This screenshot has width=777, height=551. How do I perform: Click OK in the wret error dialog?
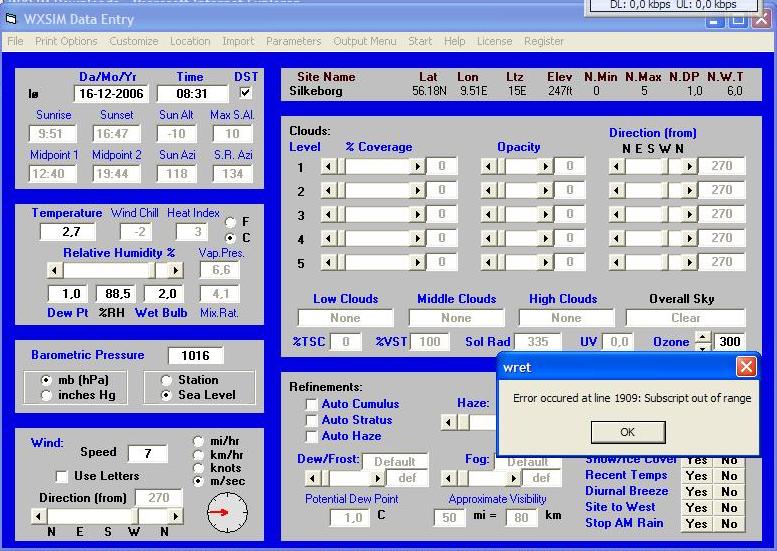click(627, 432)
